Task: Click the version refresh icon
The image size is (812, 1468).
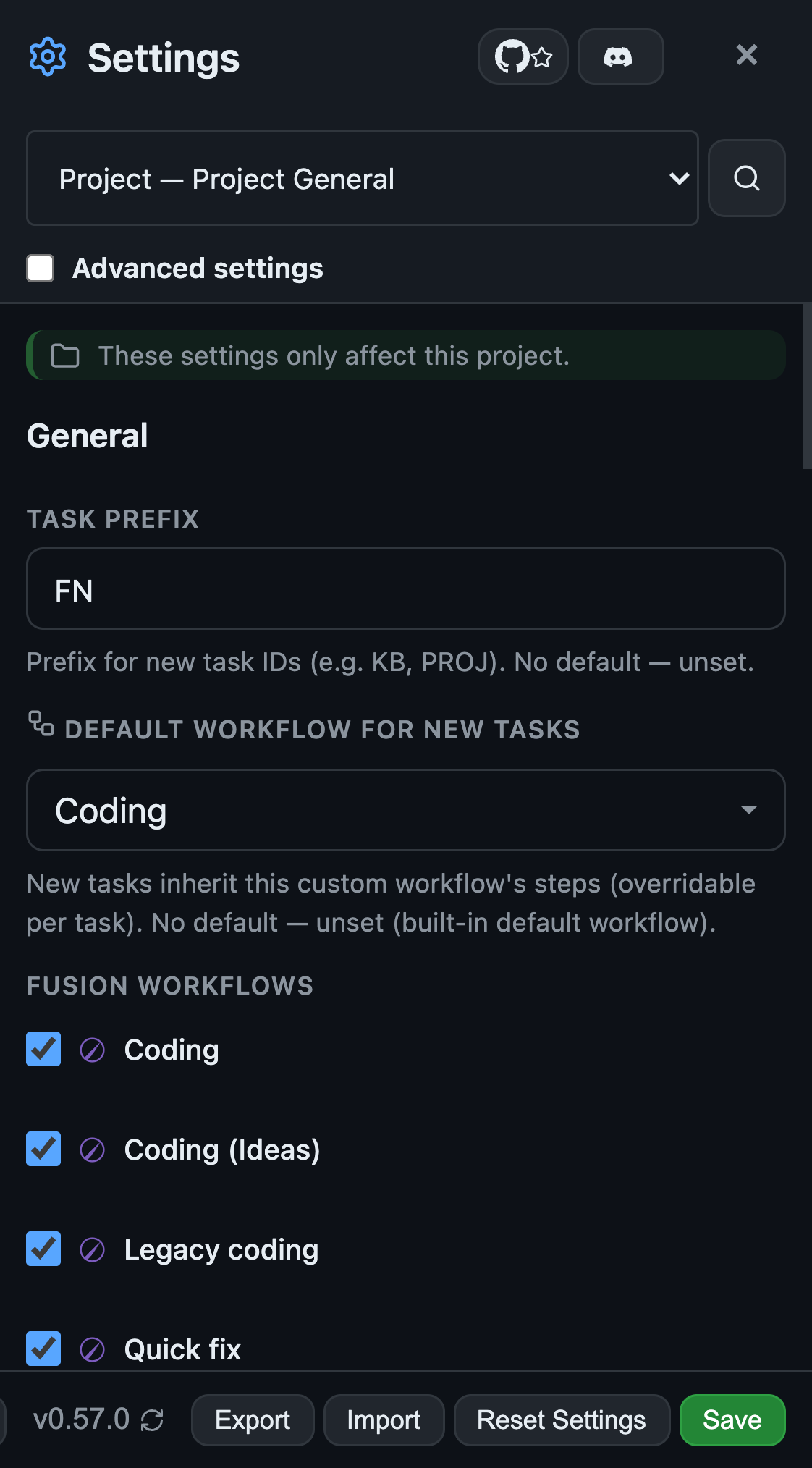Action: pyautogui.click(x=152, y=1420)
